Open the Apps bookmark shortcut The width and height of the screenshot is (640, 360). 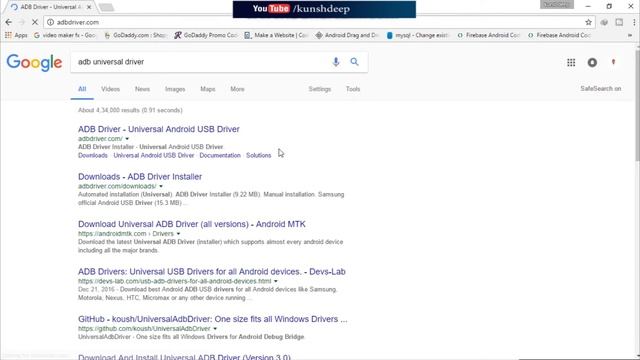tap(16, 36)
